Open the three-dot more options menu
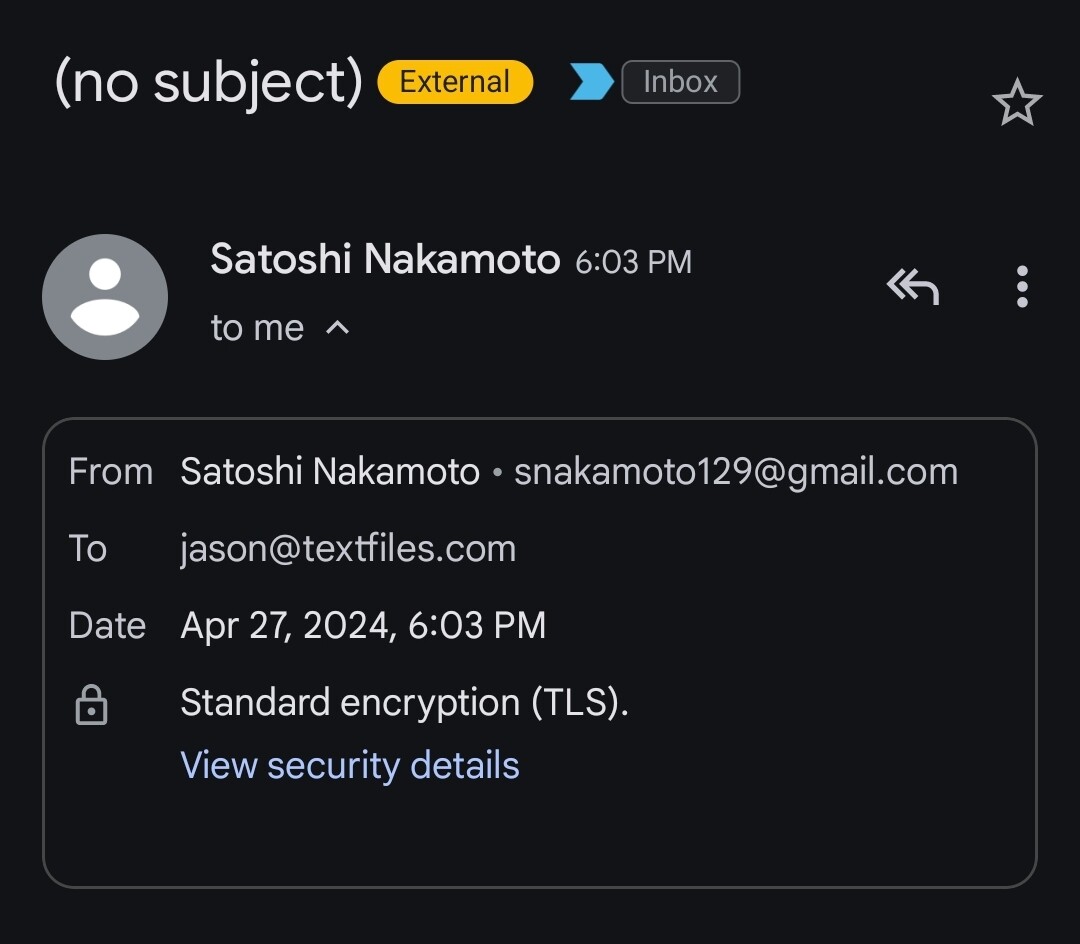Viewport: 1080px width, 944px height. (x=1021, y=287)
